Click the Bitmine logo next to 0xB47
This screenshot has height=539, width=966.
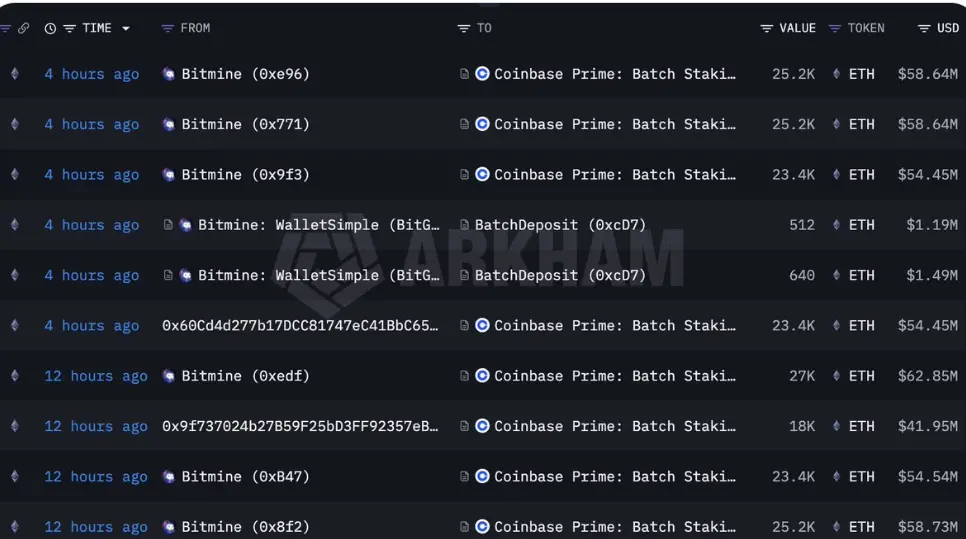pyautogui.click(x=169, y=477)
